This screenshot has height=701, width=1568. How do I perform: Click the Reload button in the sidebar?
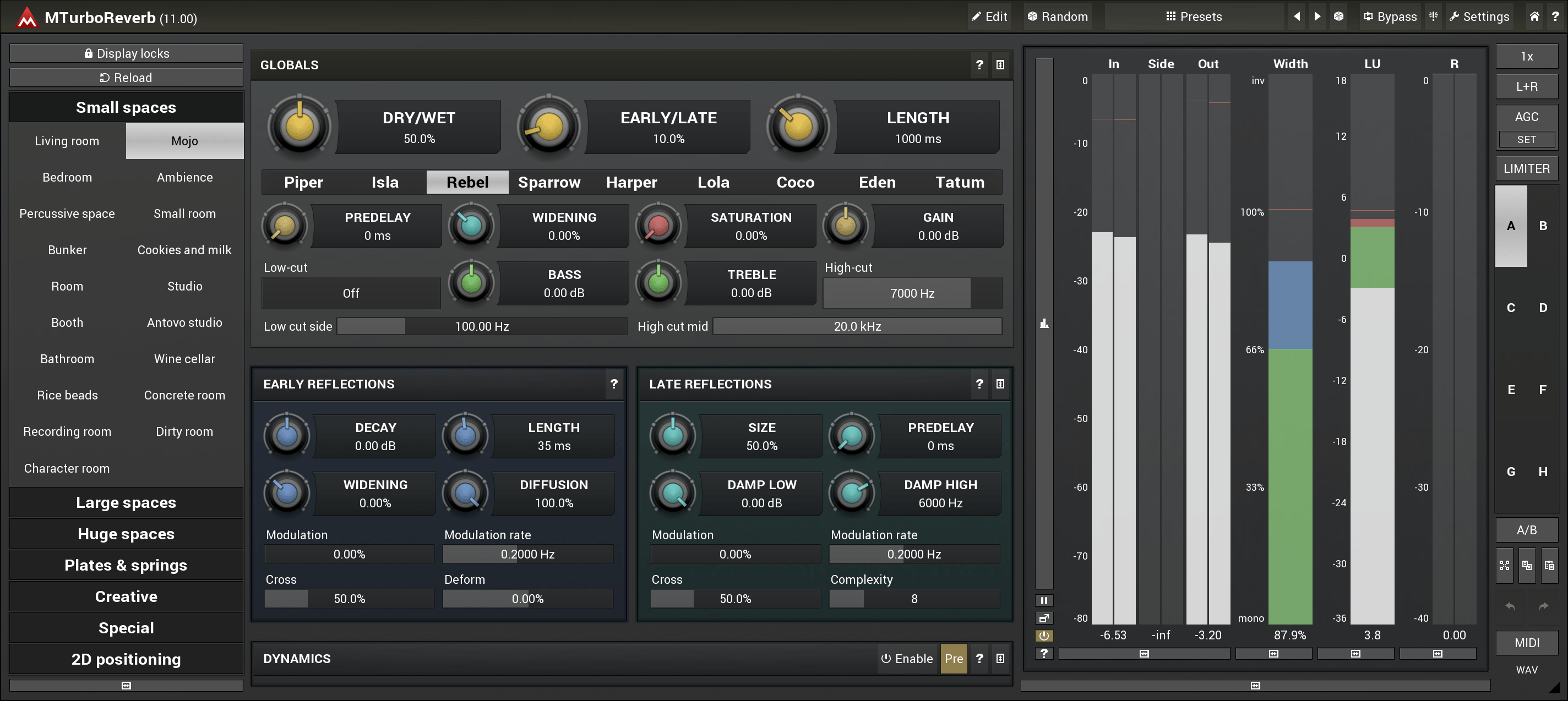point(126,77)
